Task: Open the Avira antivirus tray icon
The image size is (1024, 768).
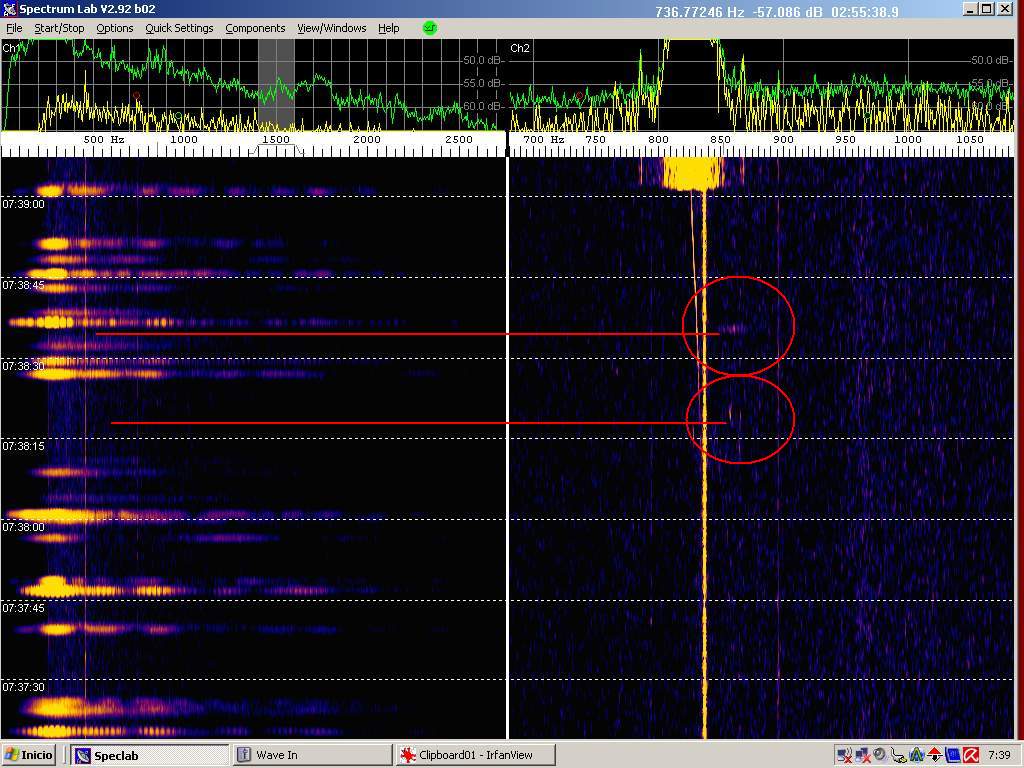Action: point(970,755)
